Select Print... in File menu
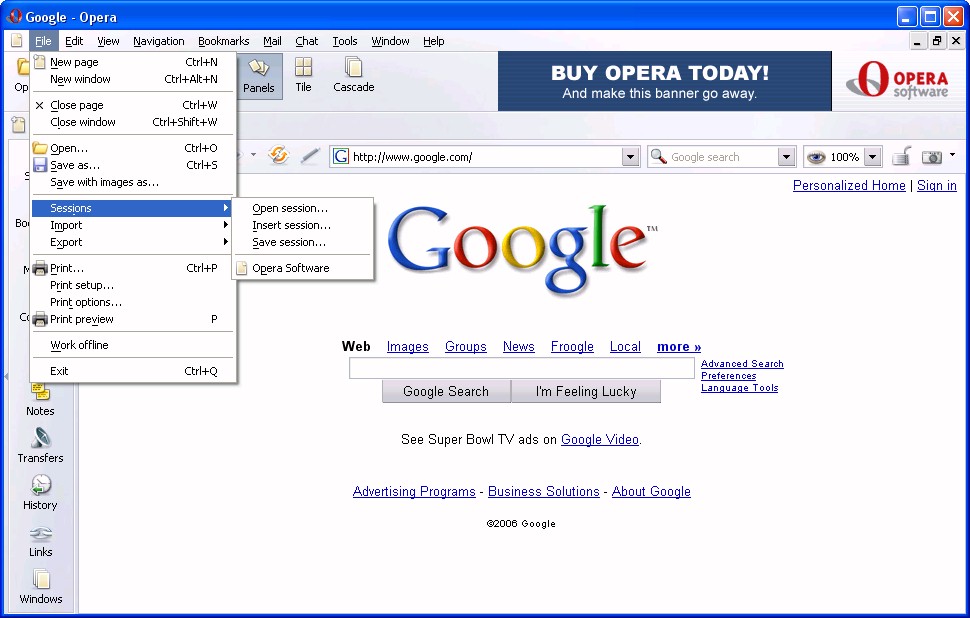The width and height of the screenshot is (970, 618). point(133,268)
